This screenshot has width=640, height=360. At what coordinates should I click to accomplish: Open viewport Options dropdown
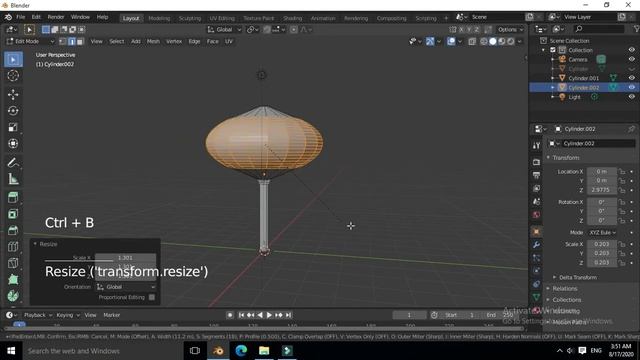[510, 29]
